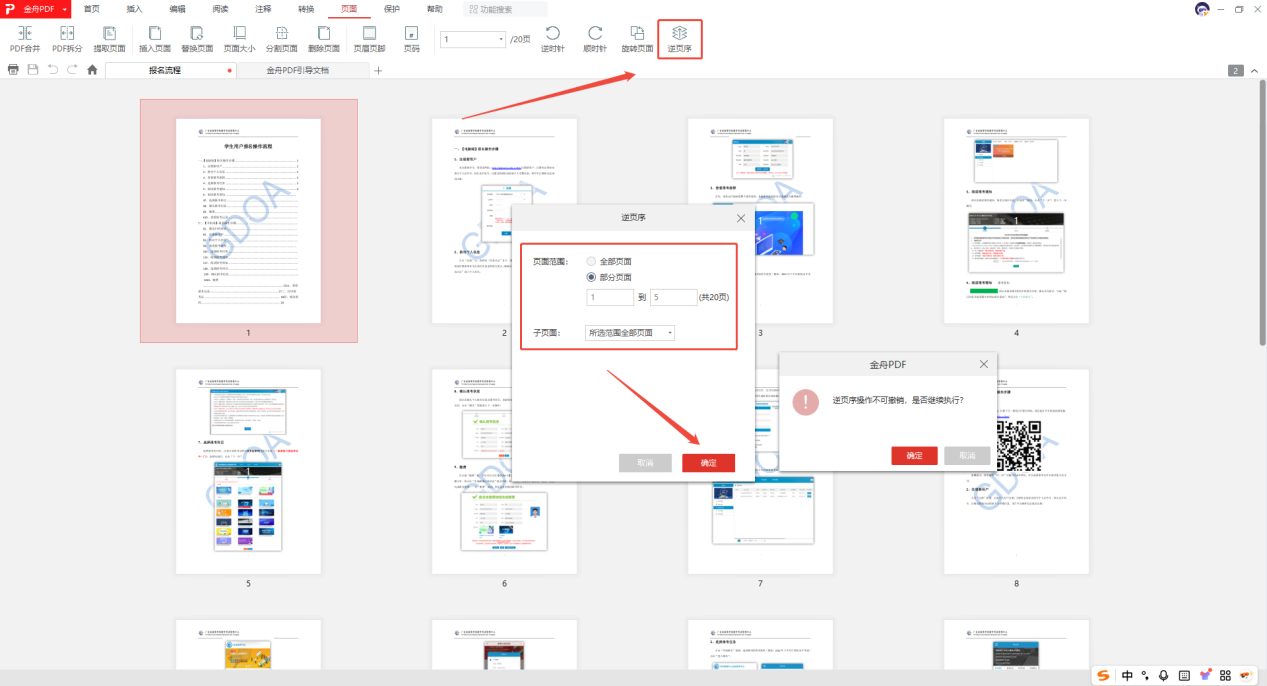Rotate clockwise with 顺时针
Screen dimensions: 1267x686
(595, 39)
